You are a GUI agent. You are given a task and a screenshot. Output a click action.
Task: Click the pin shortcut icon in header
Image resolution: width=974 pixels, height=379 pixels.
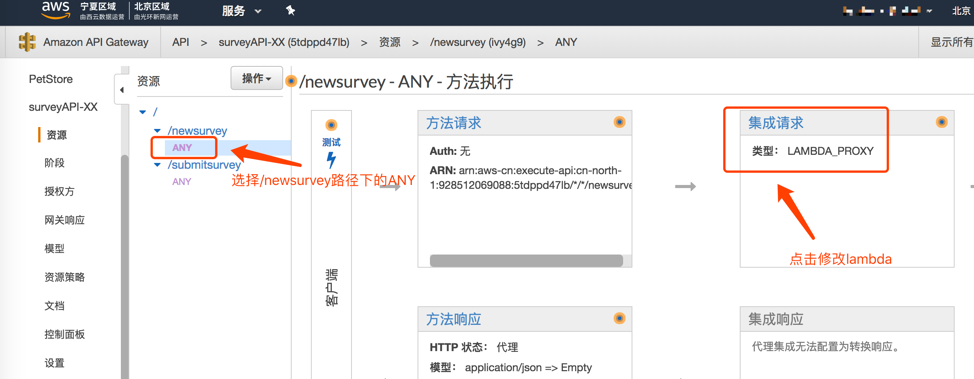(x=290, y=11)
